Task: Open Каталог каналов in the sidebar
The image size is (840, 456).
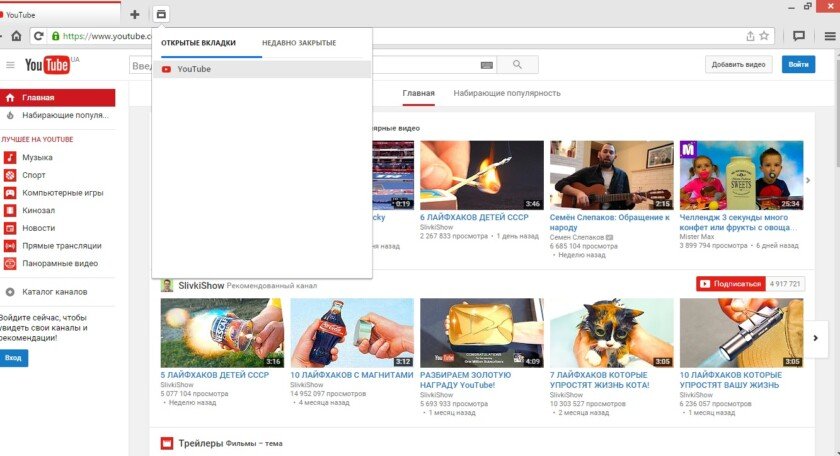Action: tap(57, 292)
